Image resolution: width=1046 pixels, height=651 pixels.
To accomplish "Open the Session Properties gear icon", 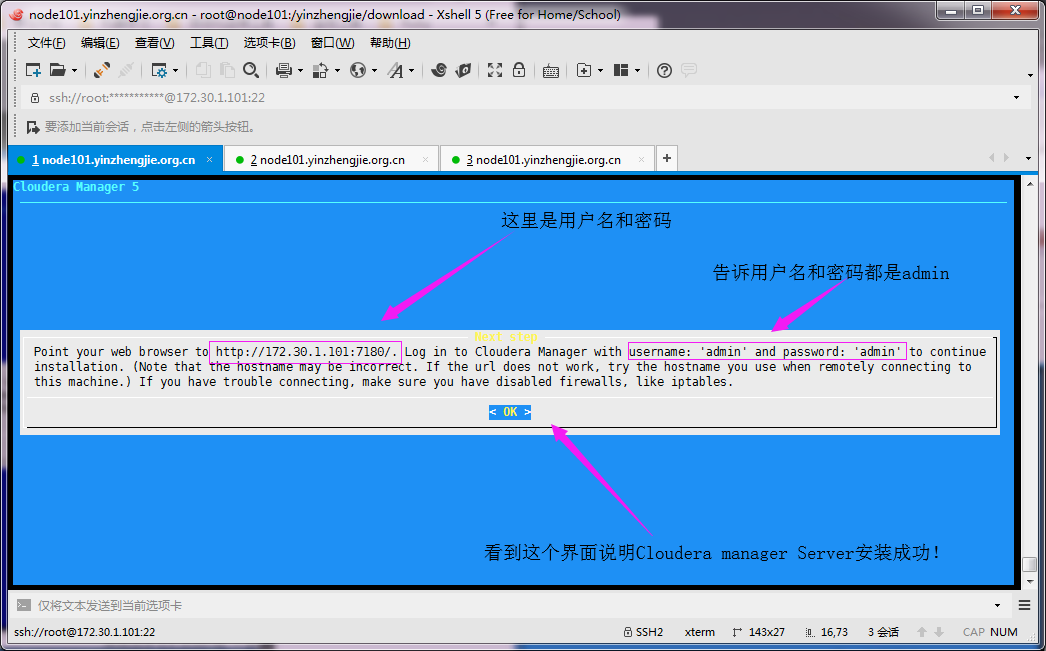I will (159, 70).
